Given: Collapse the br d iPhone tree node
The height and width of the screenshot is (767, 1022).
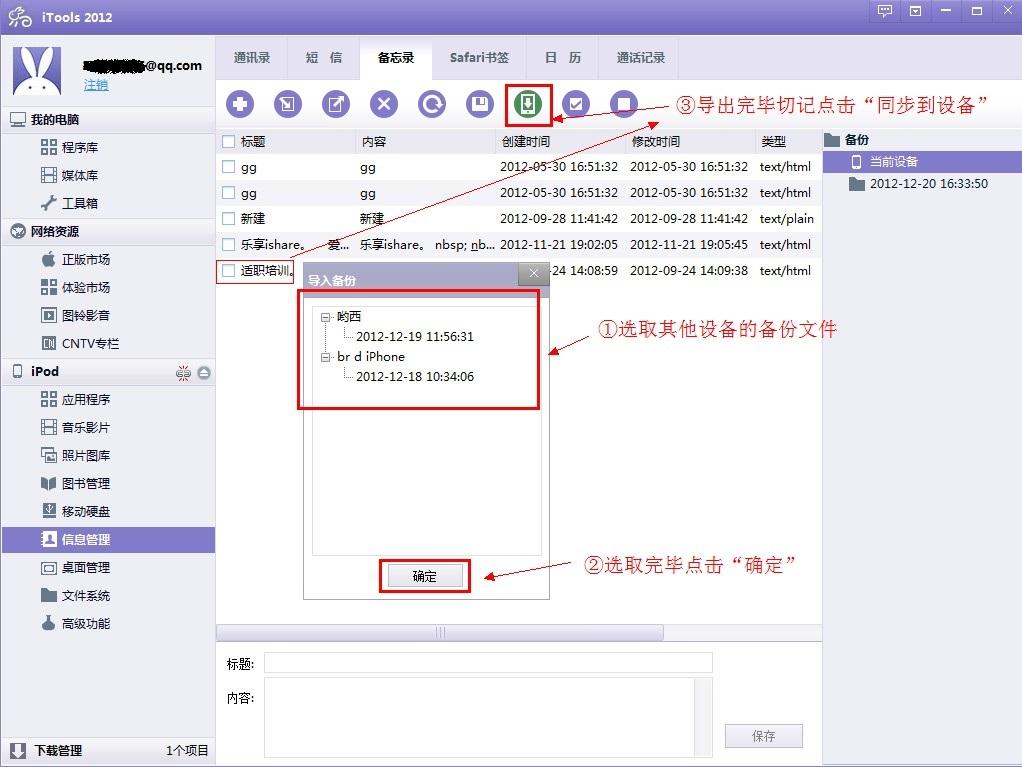Looking at the screenshot, I should [326, 357].
